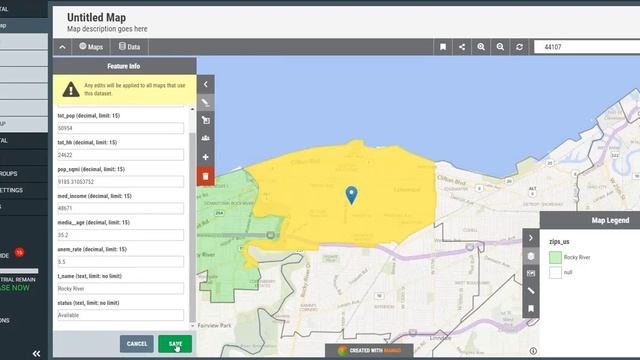Viewport: 640px width, 360px height.
Task: Click the med_income input field
Action: pos(121,208)
